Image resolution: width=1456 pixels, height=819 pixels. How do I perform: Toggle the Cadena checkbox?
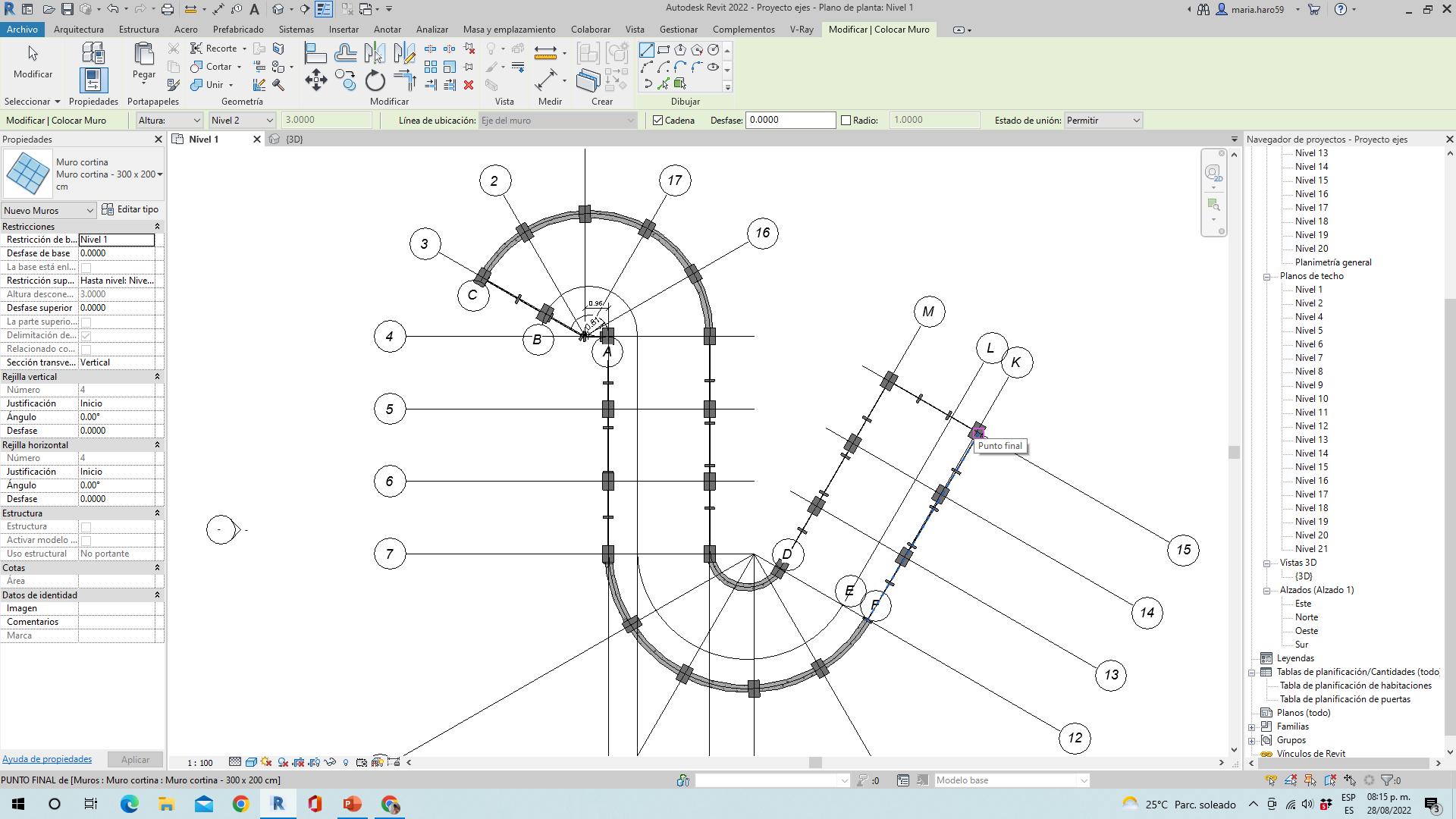pos(658,121)
